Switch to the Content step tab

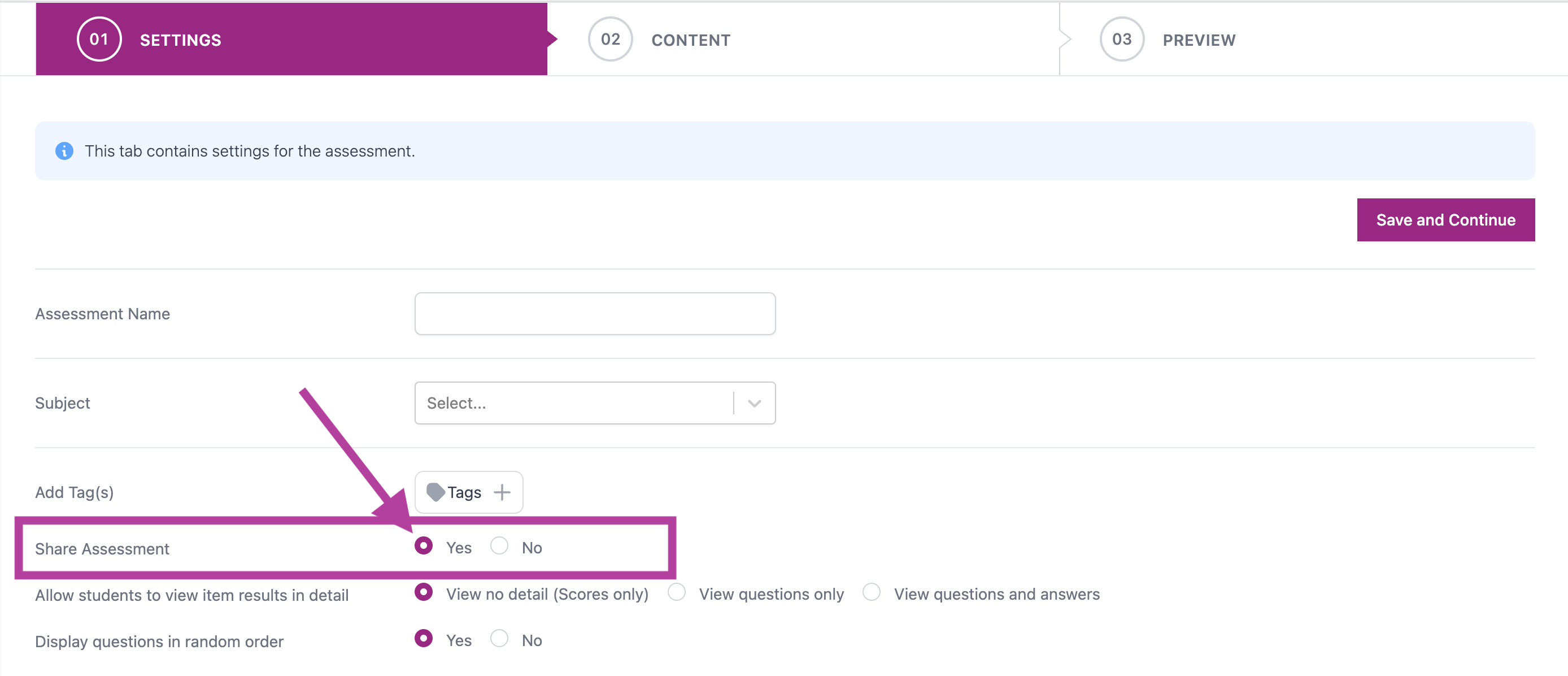(803, 40)
